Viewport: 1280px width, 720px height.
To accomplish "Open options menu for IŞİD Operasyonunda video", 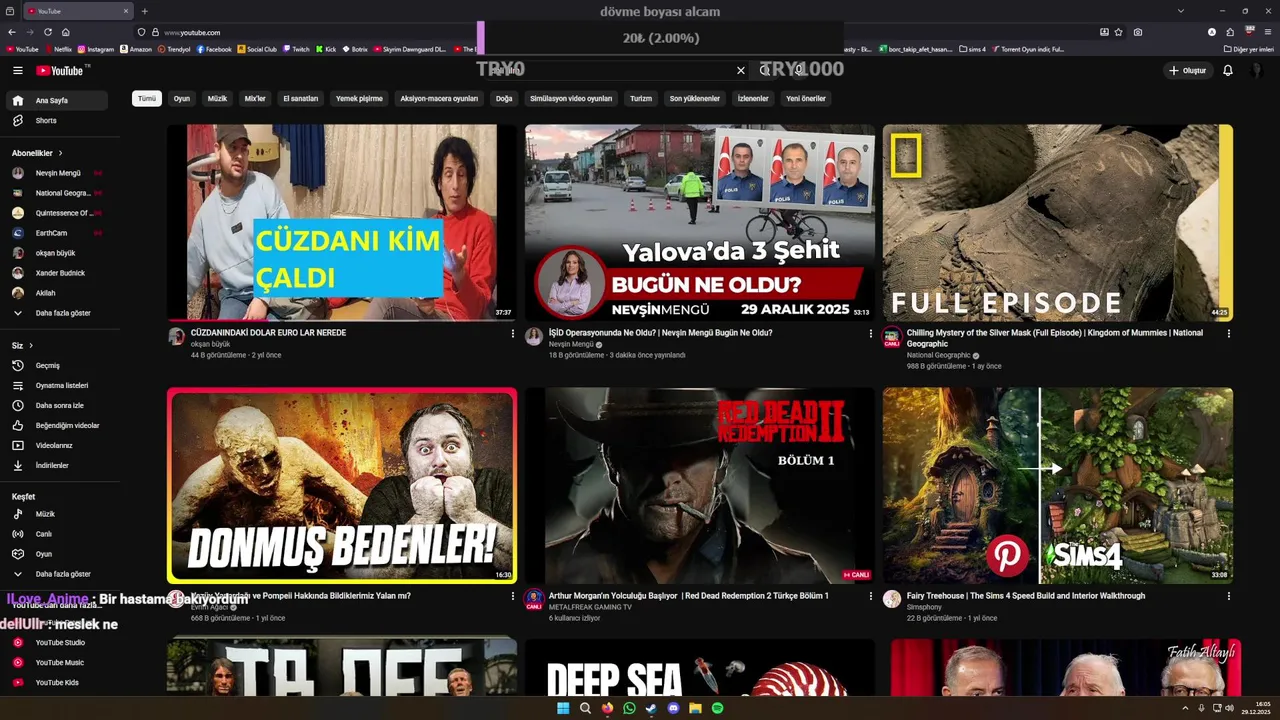I will (x=870, y=333).
